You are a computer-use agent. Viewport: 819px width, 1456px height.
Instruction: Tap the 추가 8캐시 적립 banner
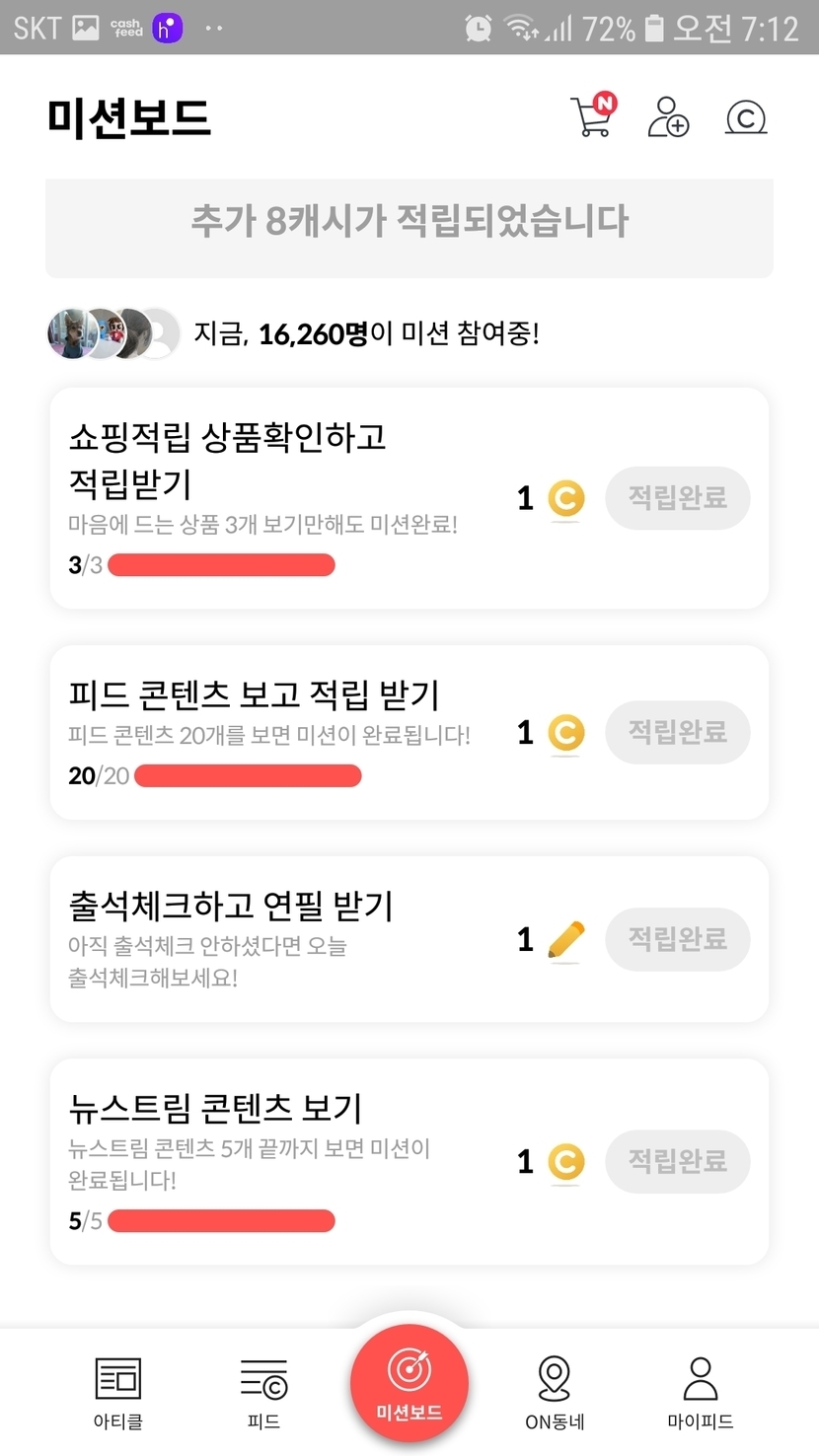coord(409,222)
